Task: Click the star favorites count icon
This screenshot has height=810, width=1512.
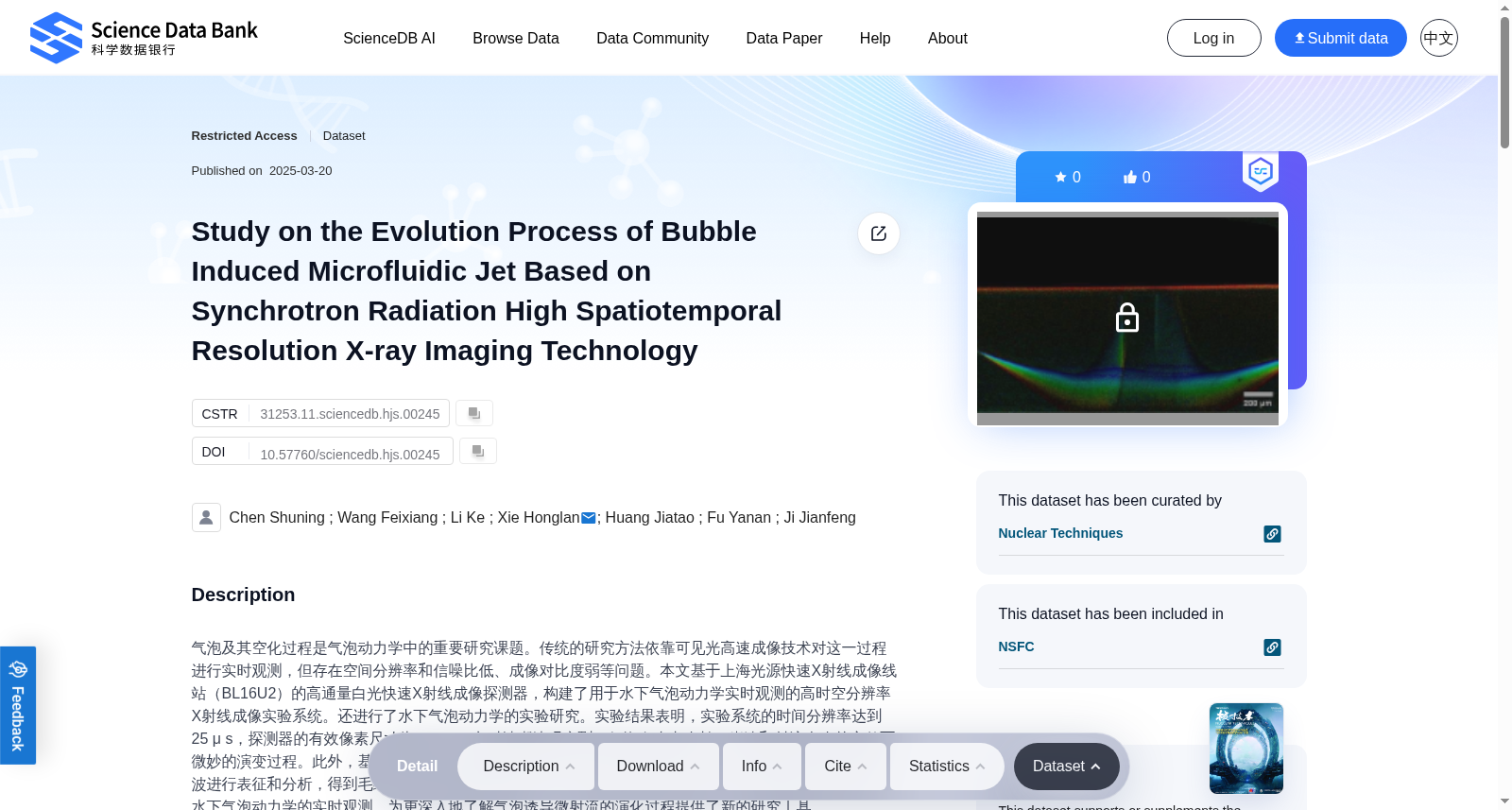Action: [1060, 177]
